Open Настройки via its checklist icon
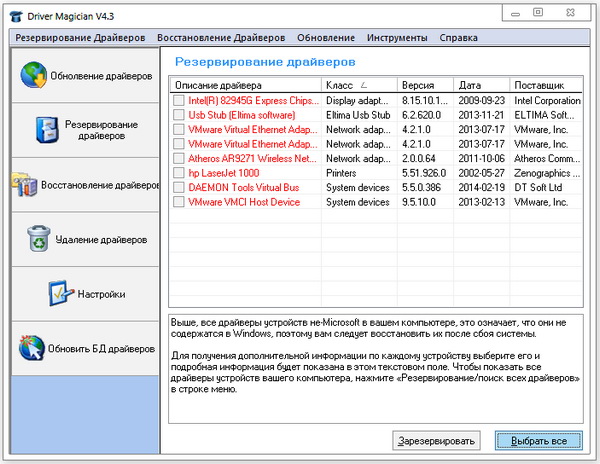The image size is (600, 464). [60, 294]
